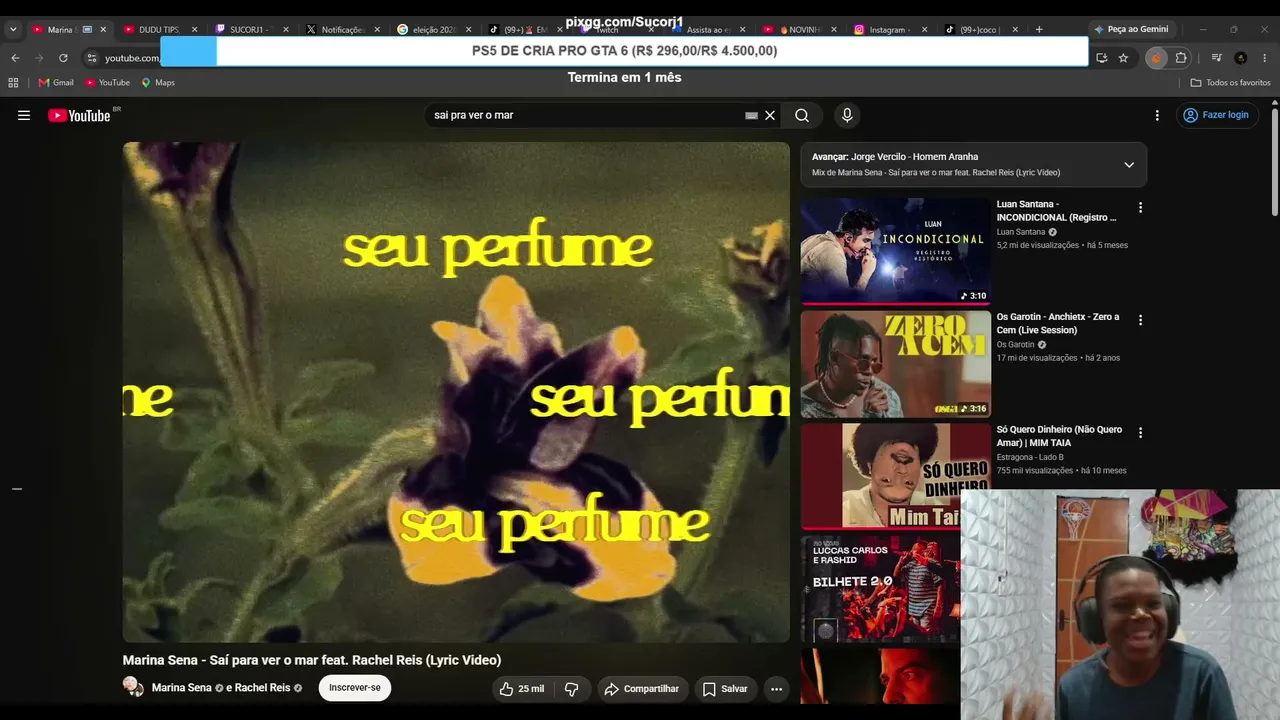Open Só Quero Dinheiro video title
The image size is (1280, 720).
click(x=1059, y=436)
